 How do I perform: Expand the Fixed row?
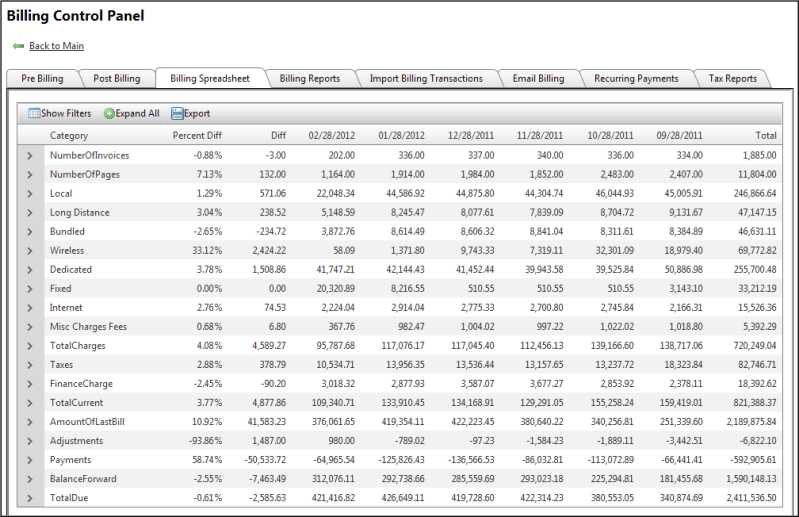[x=30, y=289]
